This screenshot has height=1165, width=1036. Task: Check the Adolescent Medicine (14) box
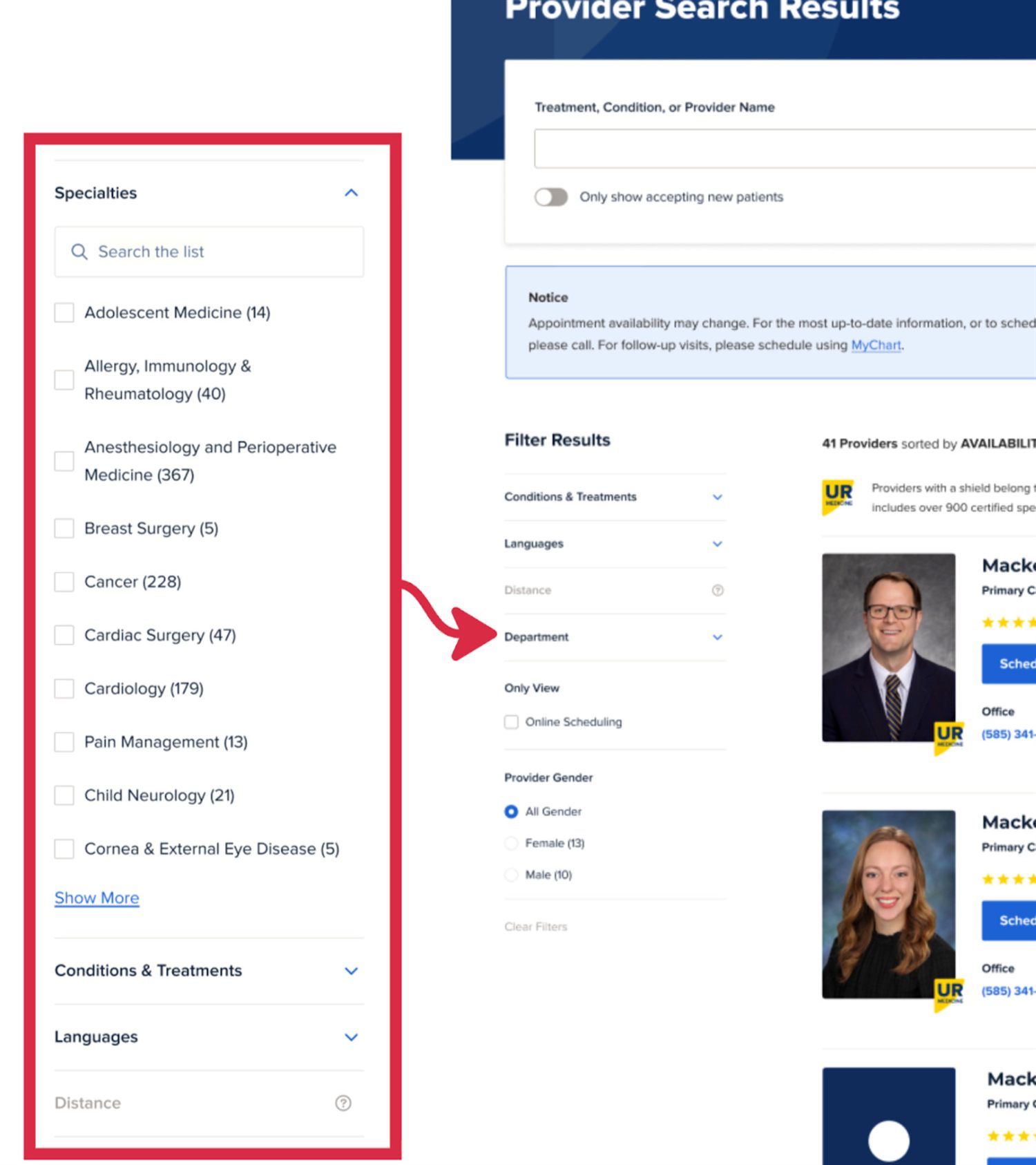pyautogui.click(x=64, y=312)
